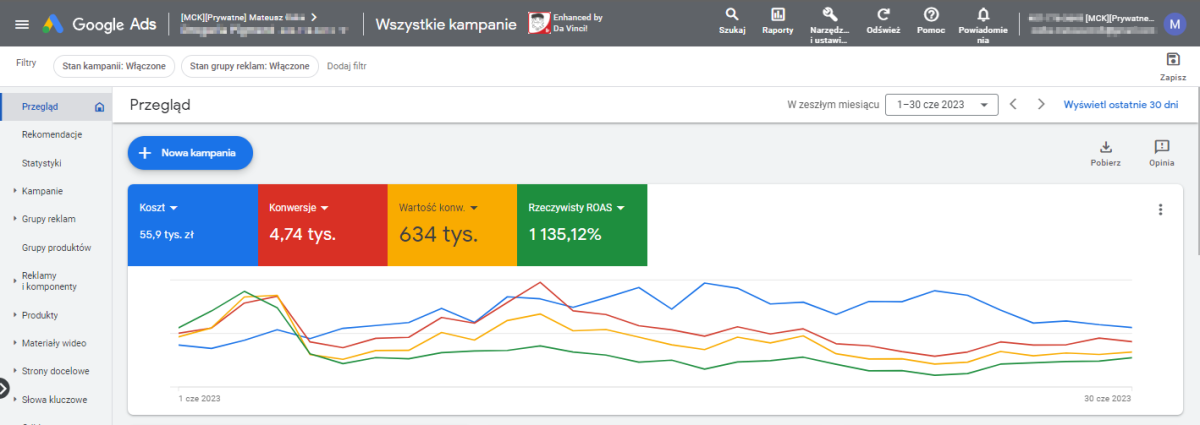Screen dimensions: 1200x425
Task: Open the date range dropdown
Action: coord(941,104)
